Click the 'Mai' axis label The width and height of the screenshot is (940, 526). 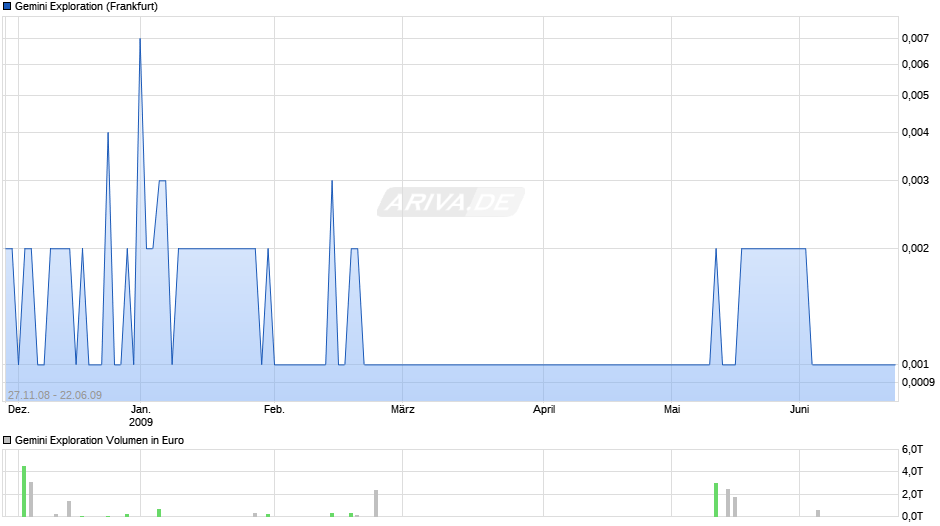click(x=672, y=410)
